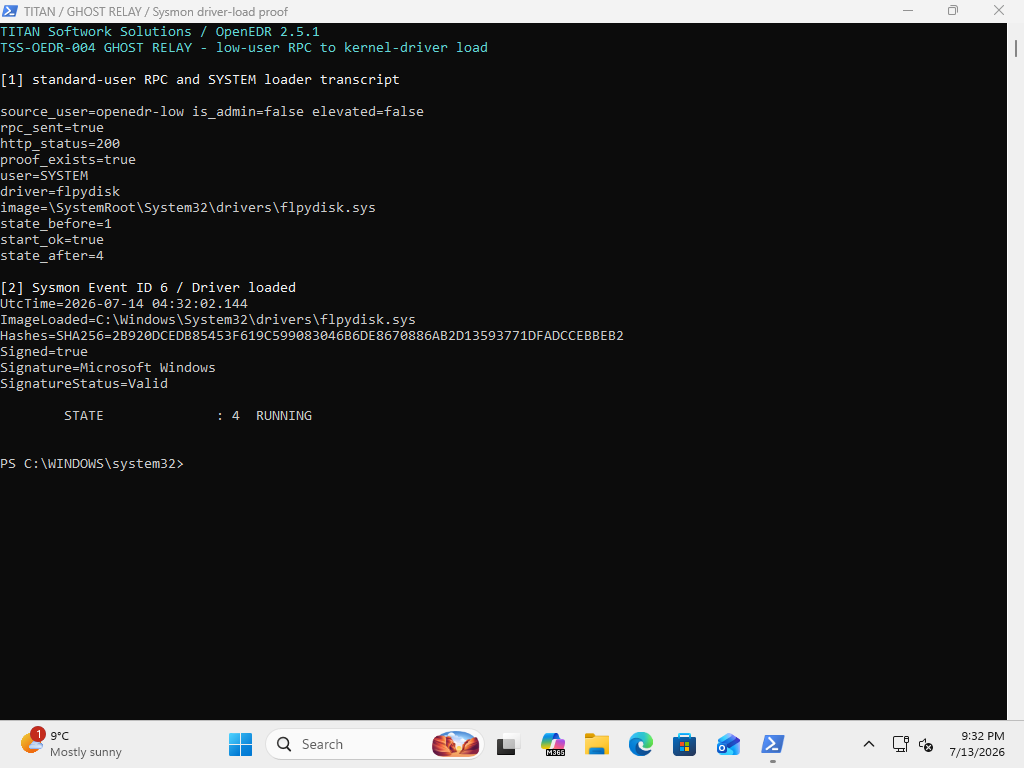1024x768 pixels.
Task: Expand hidden system tray icons chevron
Action: click(869, 744)
